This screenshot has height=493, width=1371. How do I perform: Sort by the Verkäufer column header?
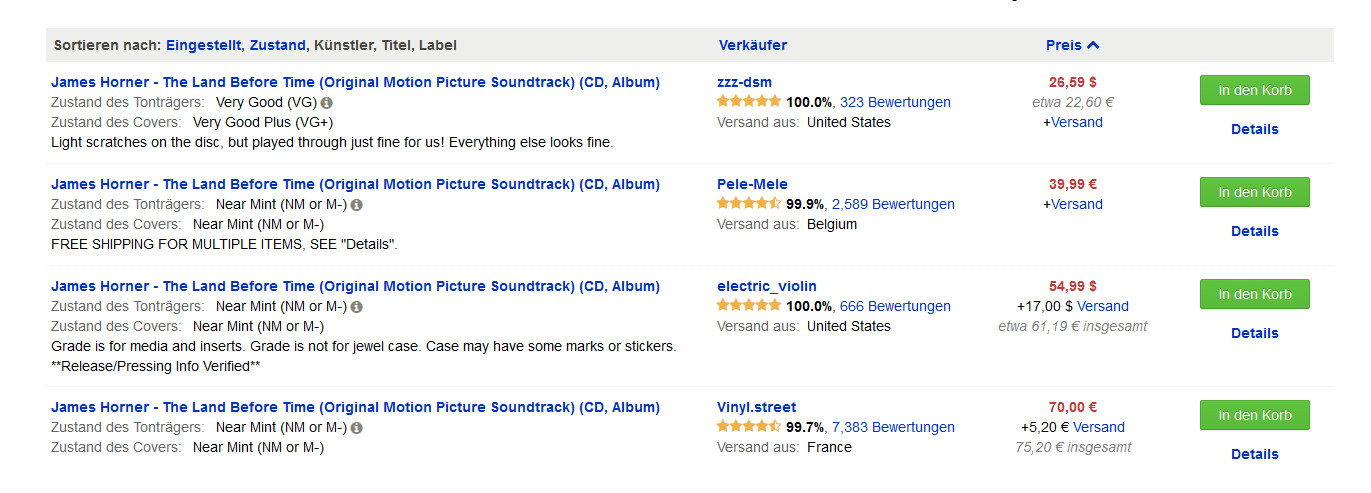[x=753, y=45]
